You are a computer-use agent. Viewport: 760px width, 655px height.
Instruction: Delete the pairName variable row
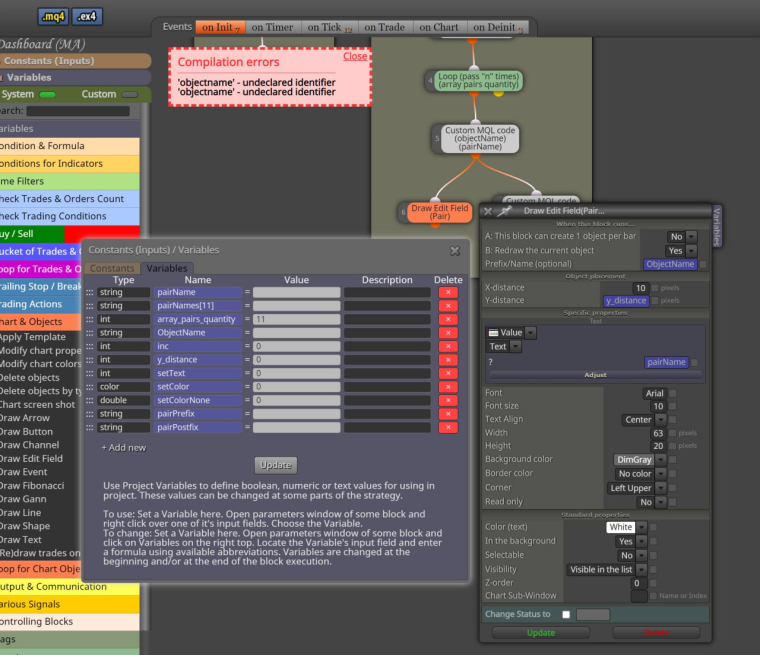pyautogui.click(x=448, y=292)
